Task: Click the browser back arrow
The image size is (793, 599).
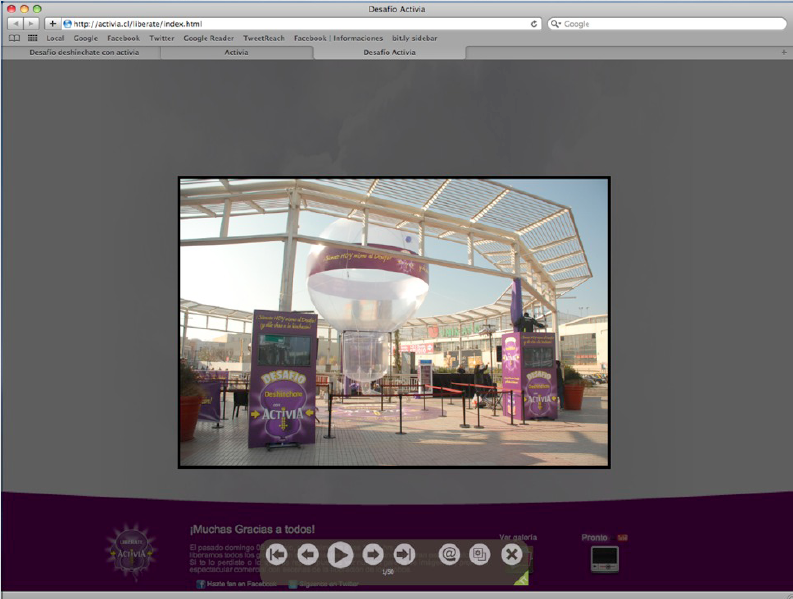Action: [15, 23]
